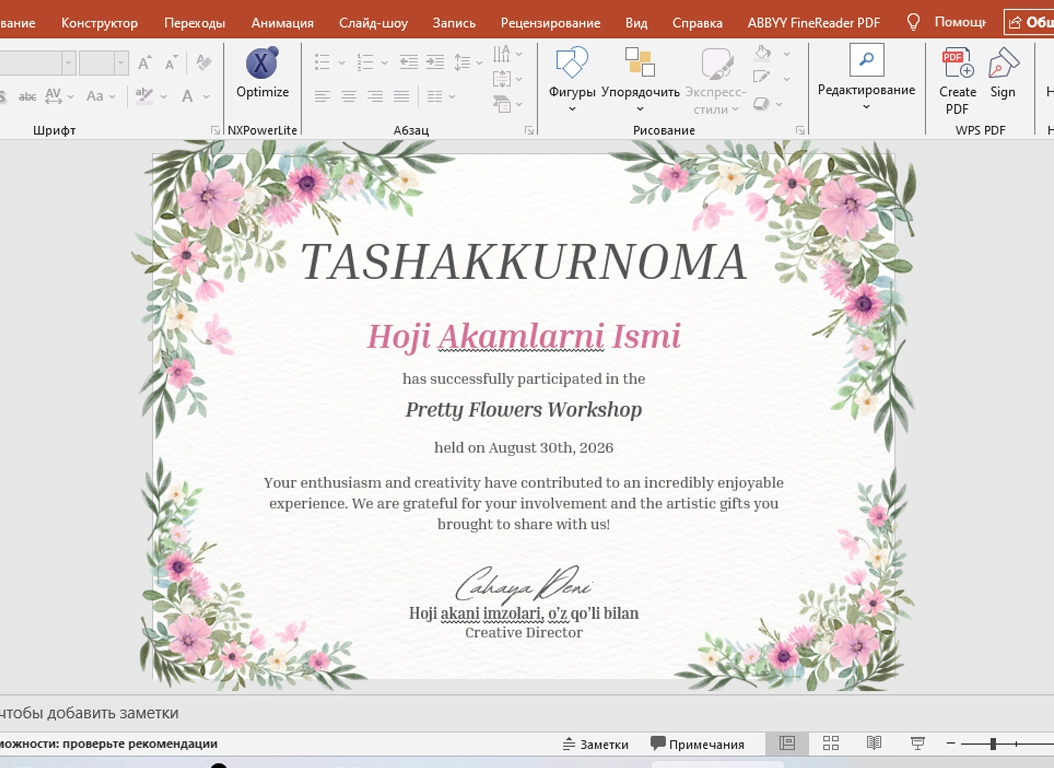Open the Упорядочить arrange menu
The height and width of the screenshot is (768, 1054).
click(x=640, y=79)
